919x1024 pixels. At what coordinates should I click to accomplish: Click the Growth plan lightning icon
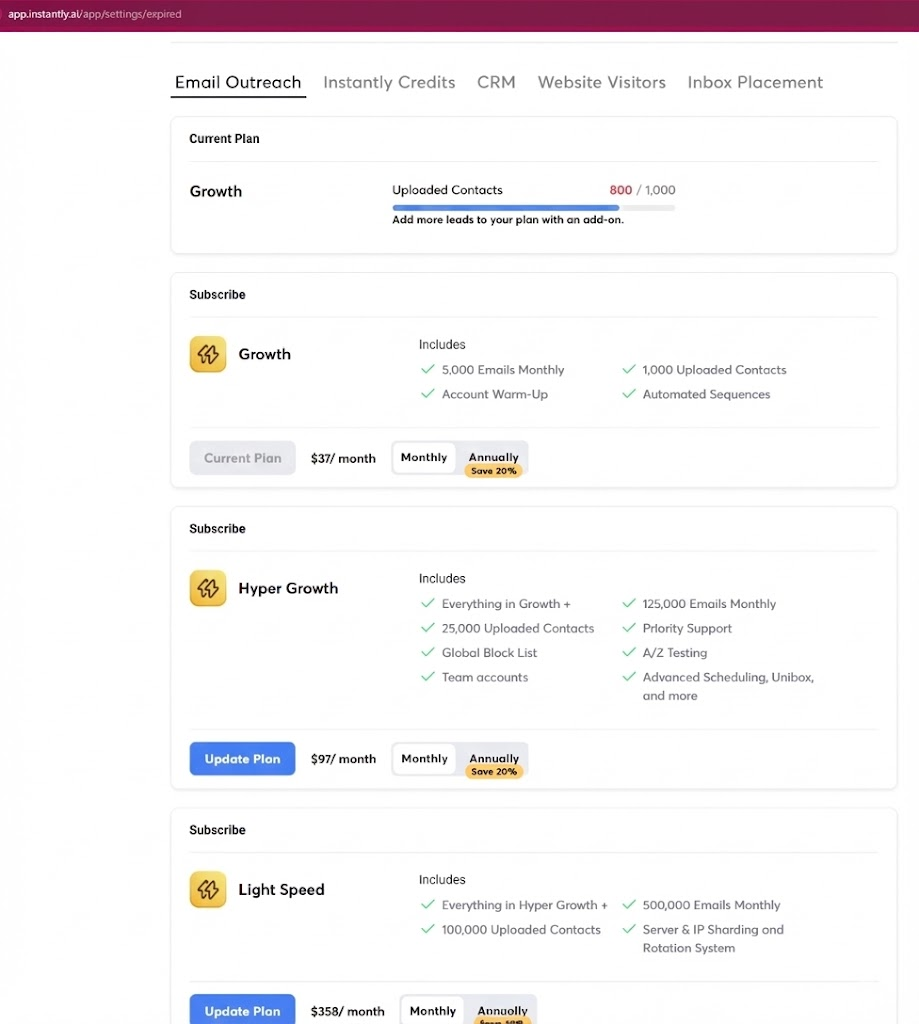click(x=208, y=354)
